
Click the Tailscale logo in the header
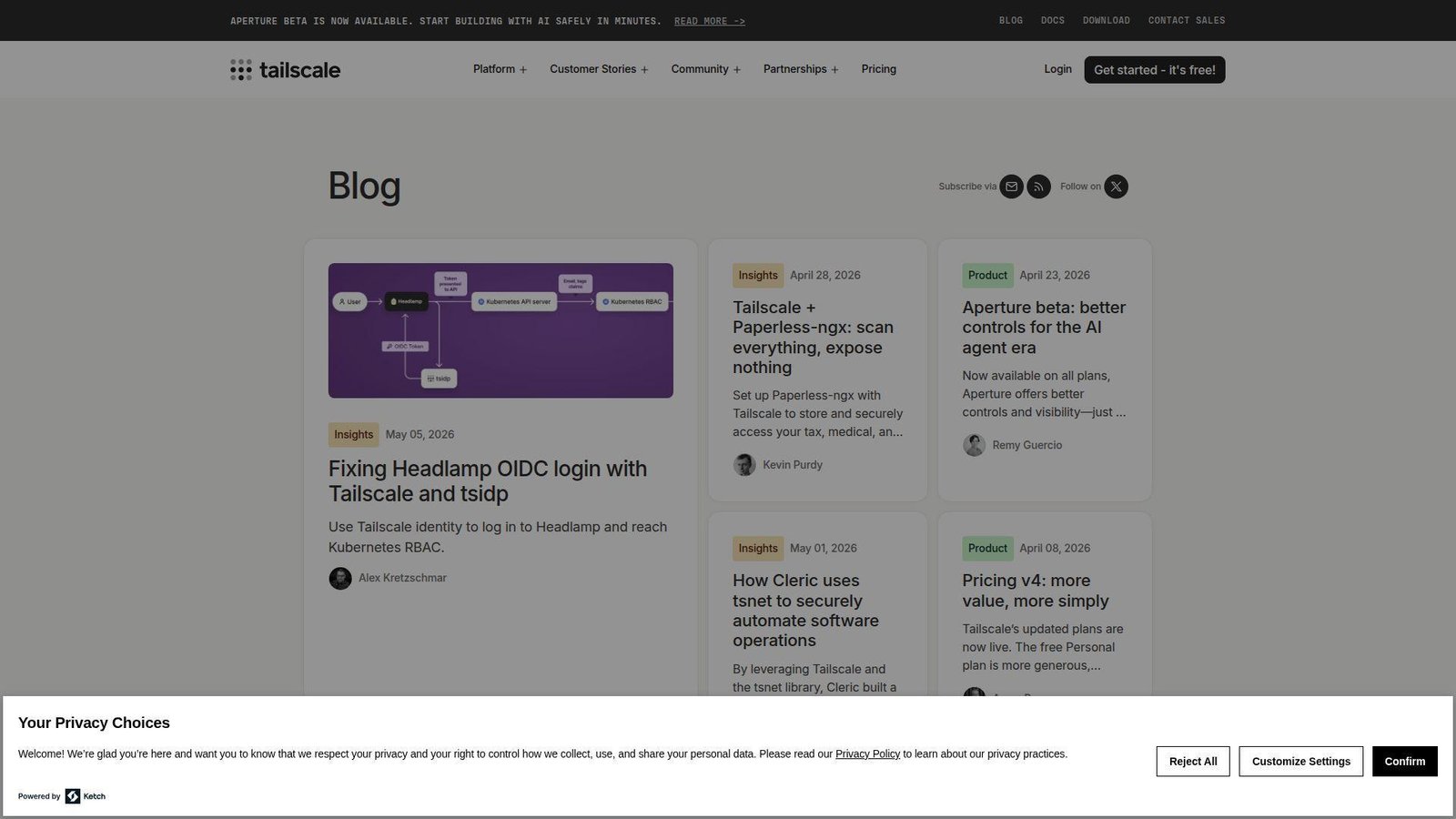[285, 70]
